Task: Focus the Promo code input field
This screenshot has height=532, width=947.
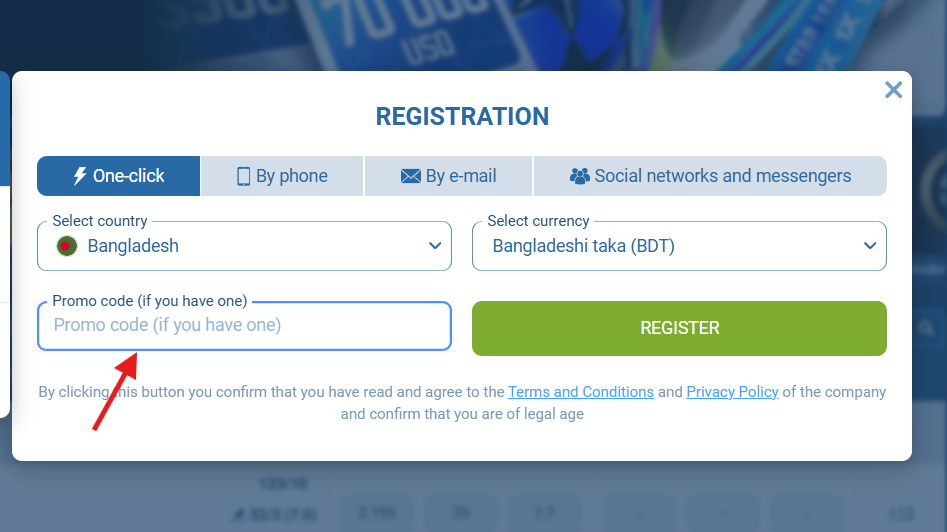Action: (244, 326)
